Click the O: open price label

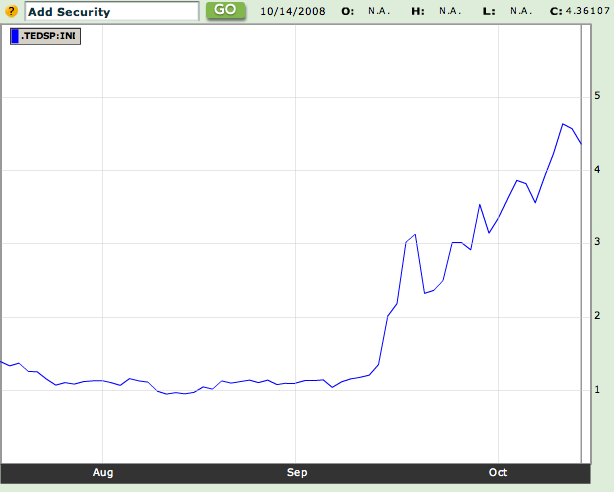347,11
